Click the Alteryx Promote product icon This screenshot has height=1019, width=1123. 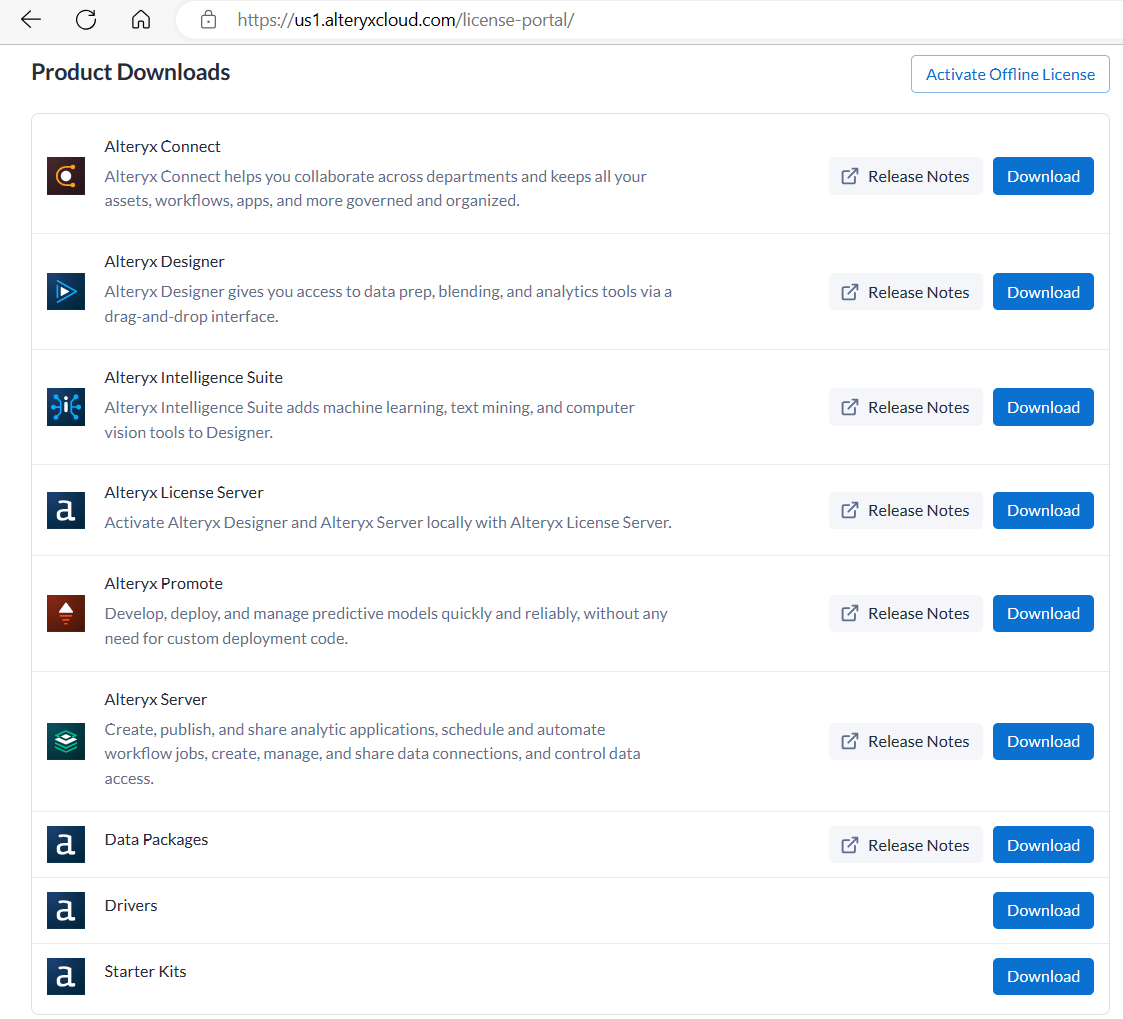66,614
